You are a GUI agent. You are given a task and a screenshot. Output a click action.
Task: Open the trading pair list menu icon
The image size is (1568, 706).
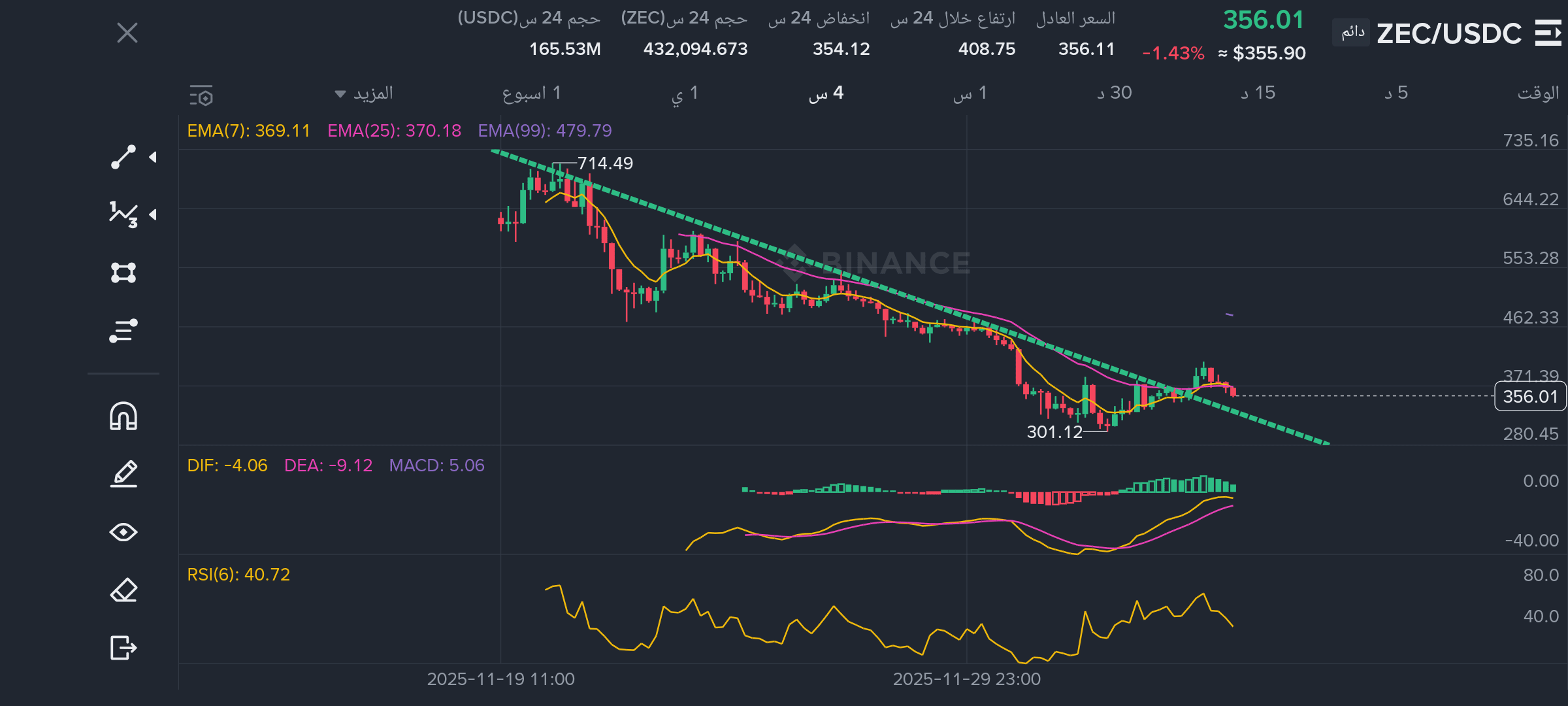pyautogui.click(x=1547, y=33)
